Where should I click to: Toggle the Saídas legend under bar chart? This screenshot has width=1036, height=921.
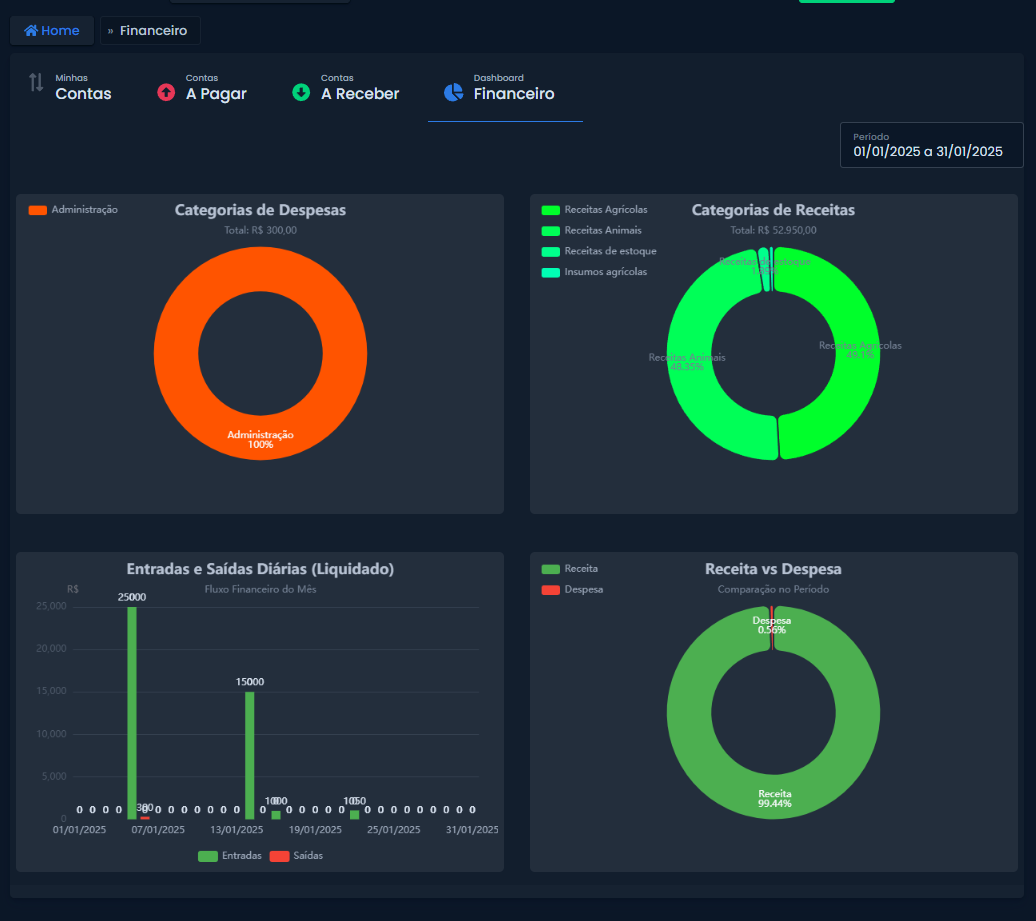[x=297, y=856]
